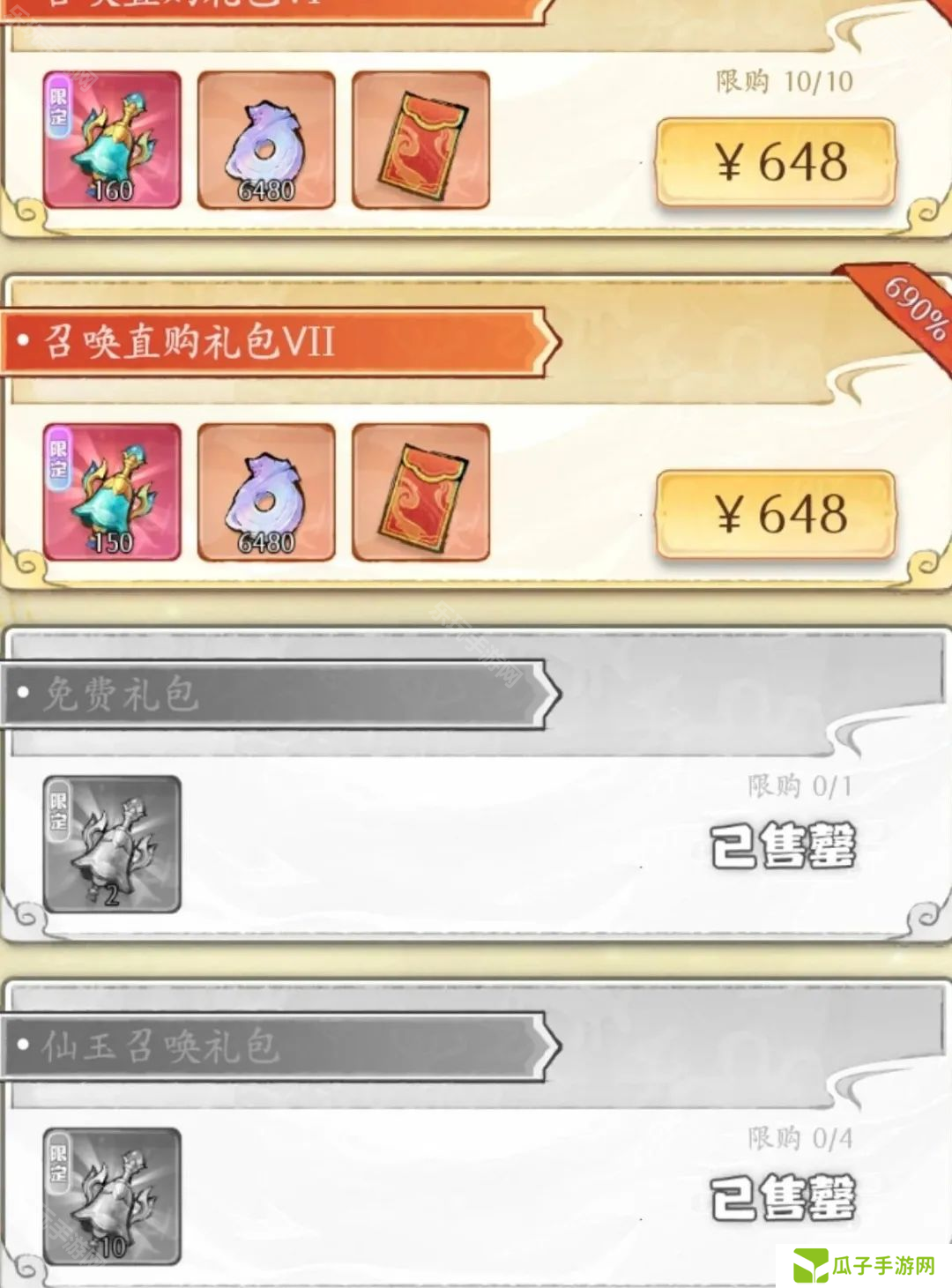Screen dimensions: 952x1288
Task: Tap 已售罄 label in 免费礼包
Action: pyautogui.click(x=784, y=845)
